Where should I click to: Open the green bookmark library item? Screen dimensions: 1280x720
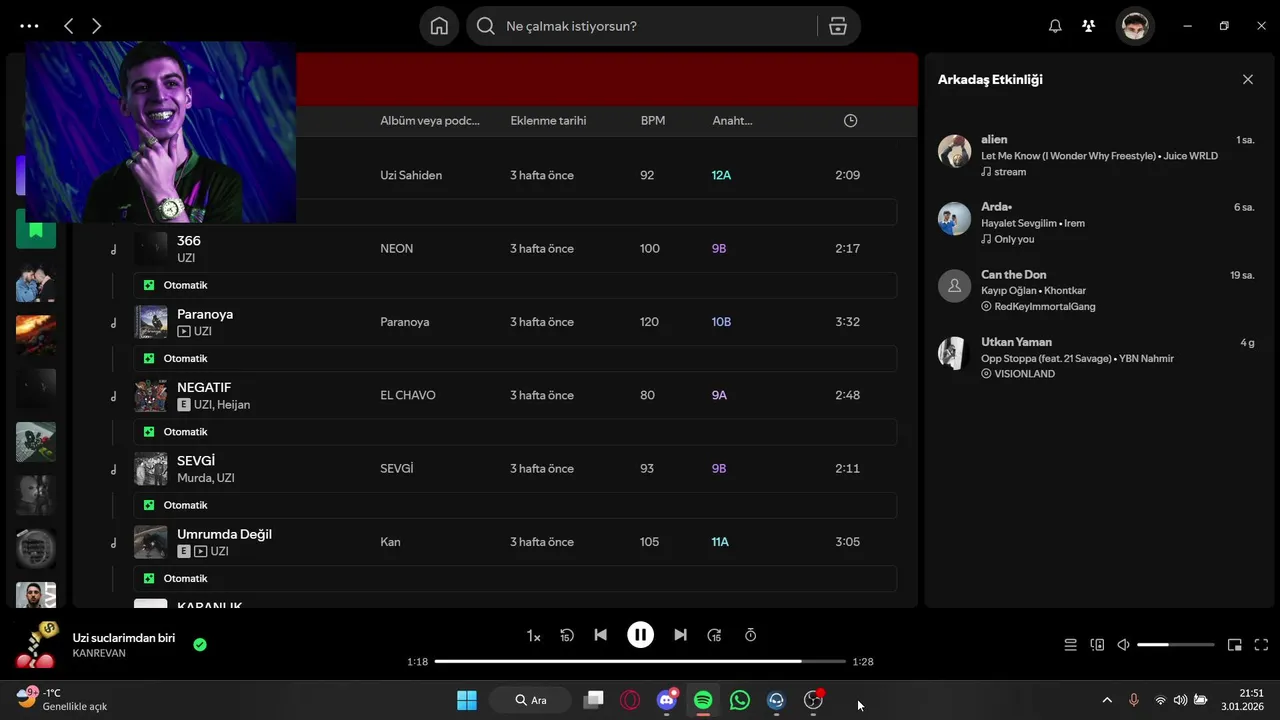coord(36,229)
